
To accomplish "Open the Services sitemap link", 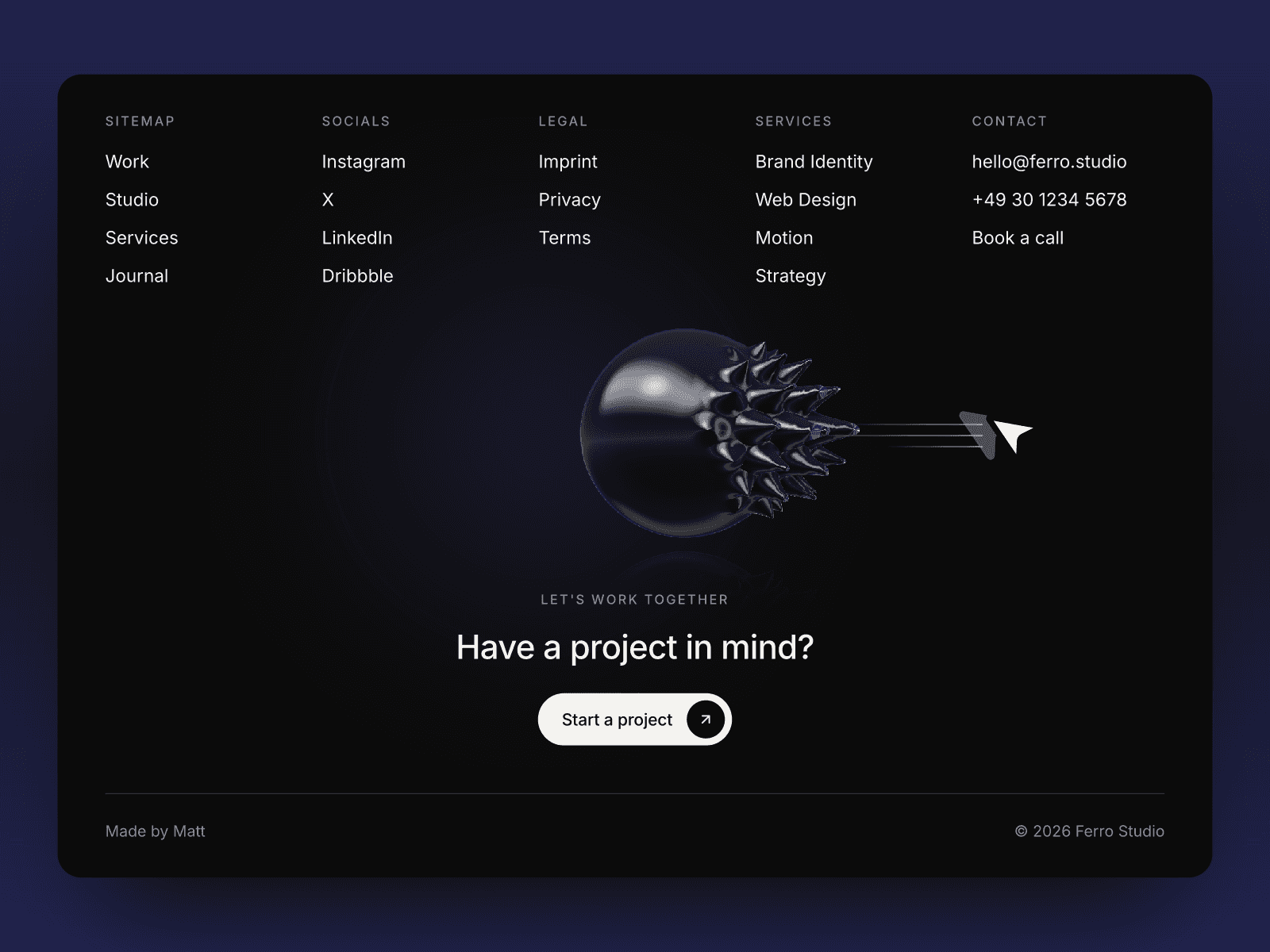I will (141, 238).
